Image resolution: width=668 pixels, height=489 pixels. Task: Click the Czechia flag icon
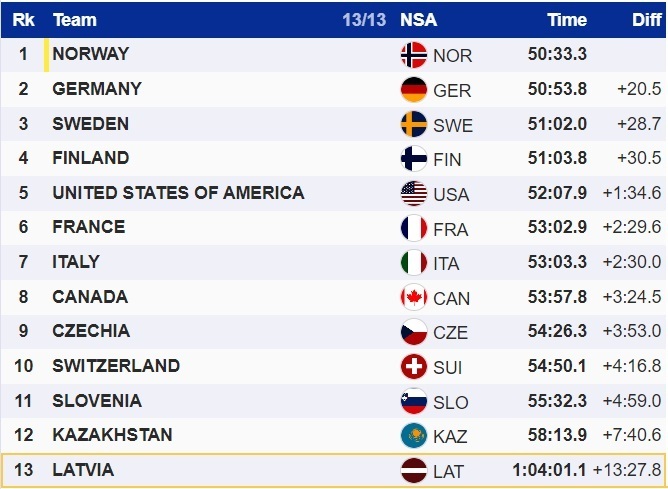click(x=413, y=332)
